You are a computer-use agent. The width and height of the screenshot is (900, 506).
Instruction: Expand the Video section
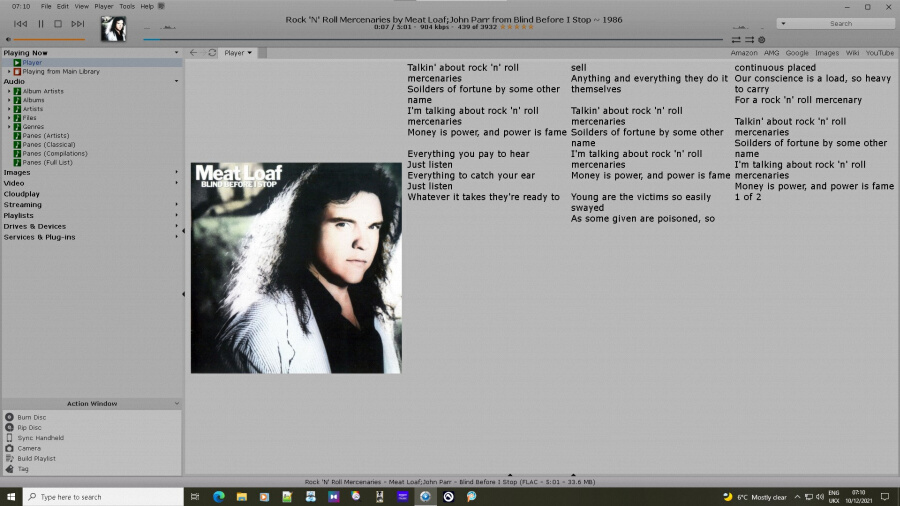click(176, 183)
